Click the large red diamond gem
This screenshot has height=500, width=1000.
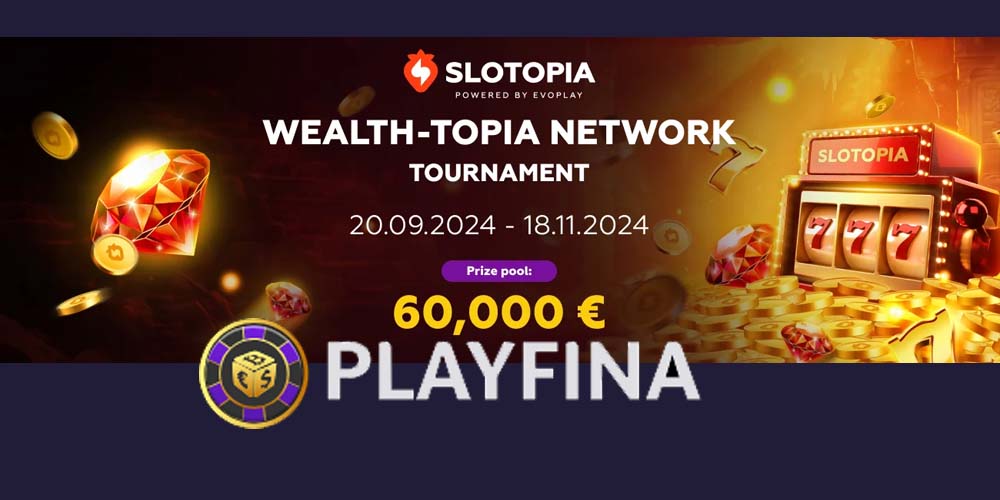click(x=151, y=202)
